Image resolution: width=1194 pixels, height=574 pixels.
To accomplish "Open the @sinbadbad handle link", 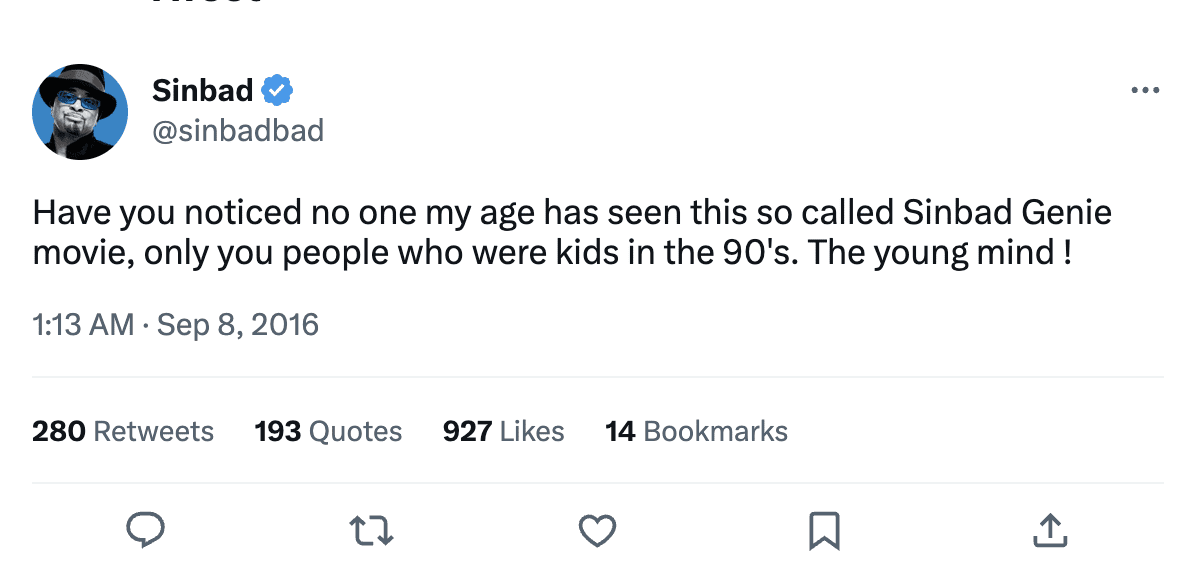I will (238, 131).
